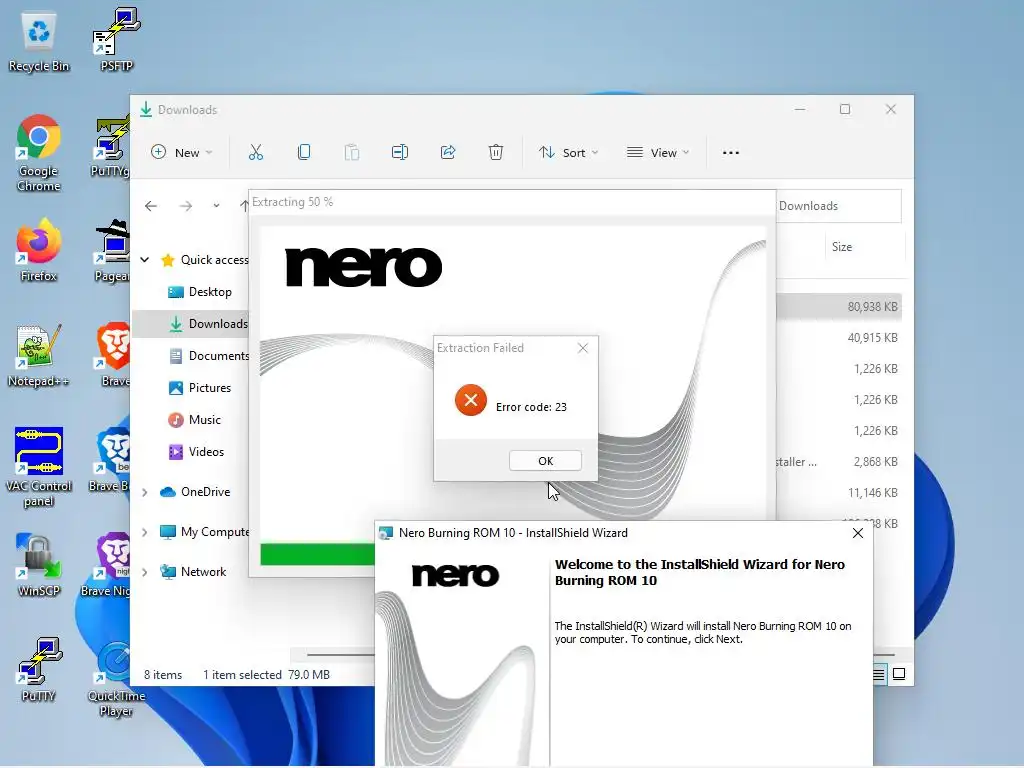Select Downloads in navigation pane

coord(191,324)
